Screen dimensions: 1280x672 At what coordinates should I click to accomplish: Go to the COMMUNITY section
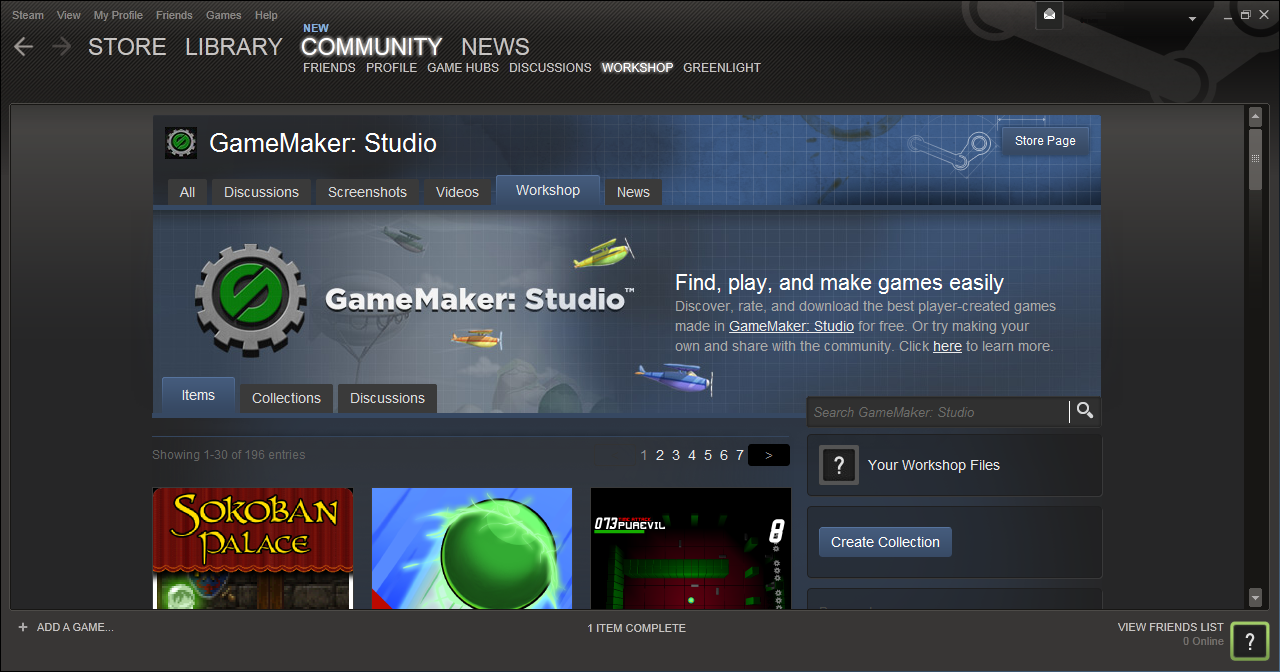[371, 47]
